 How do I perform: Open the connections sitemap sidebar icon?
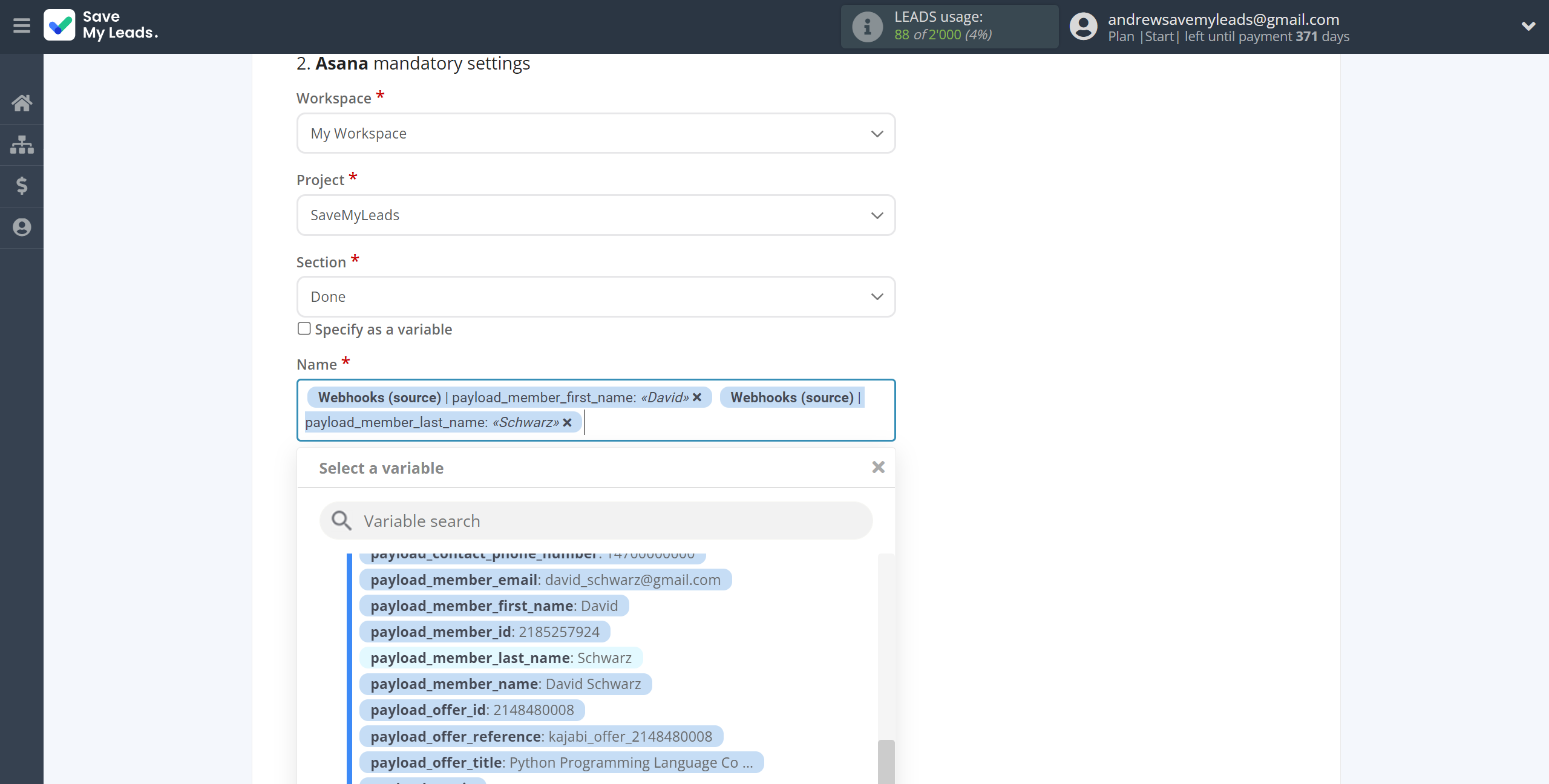[22, 145]
